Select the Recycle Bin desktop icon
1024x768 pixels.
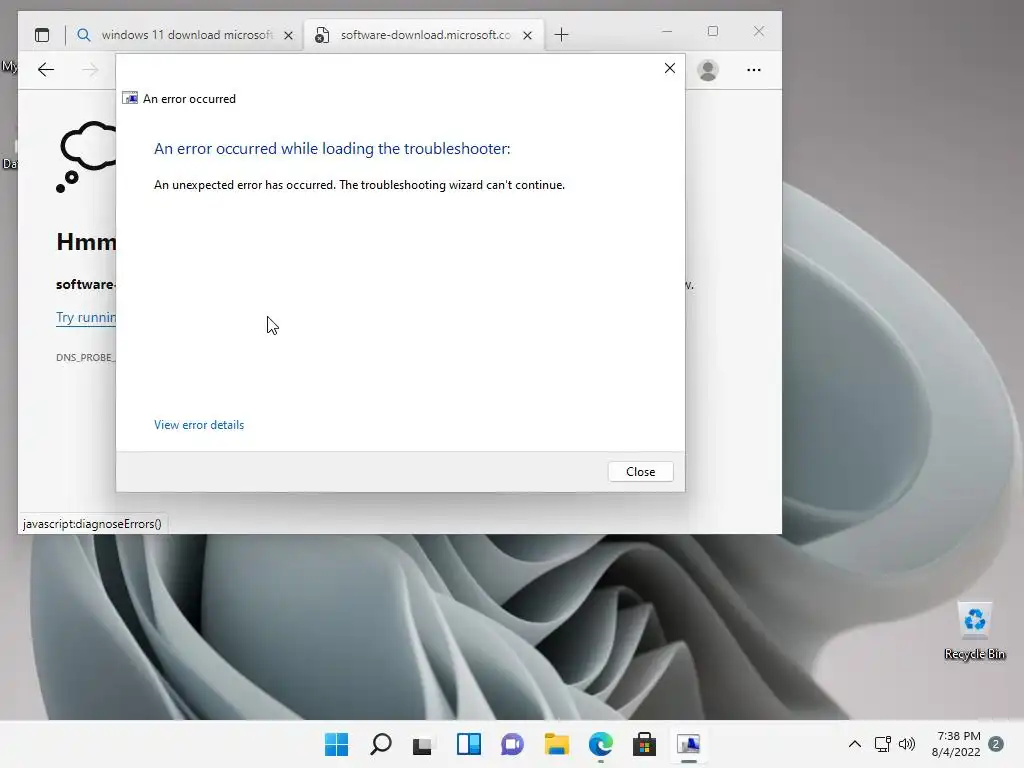(974, 631)
